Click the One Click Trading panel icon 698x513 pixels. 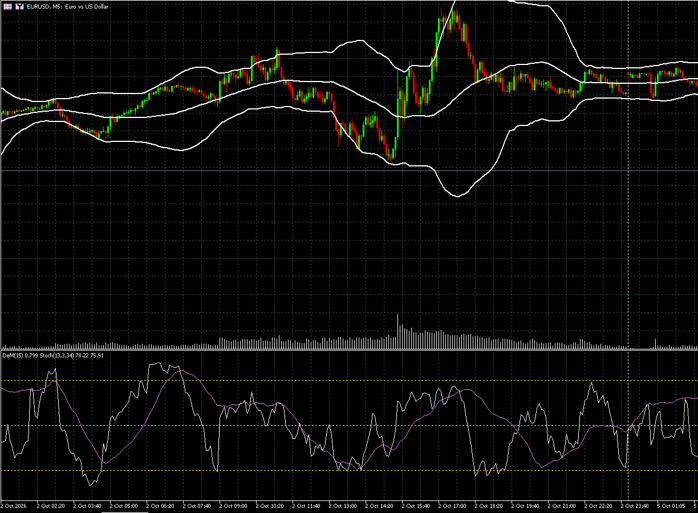(8, 7)
